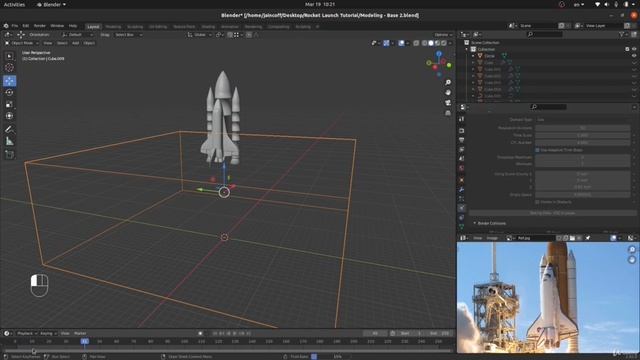Open the Modifiers properties tab
The height and width of the screenshot is (360, 640).
point(462,189)
